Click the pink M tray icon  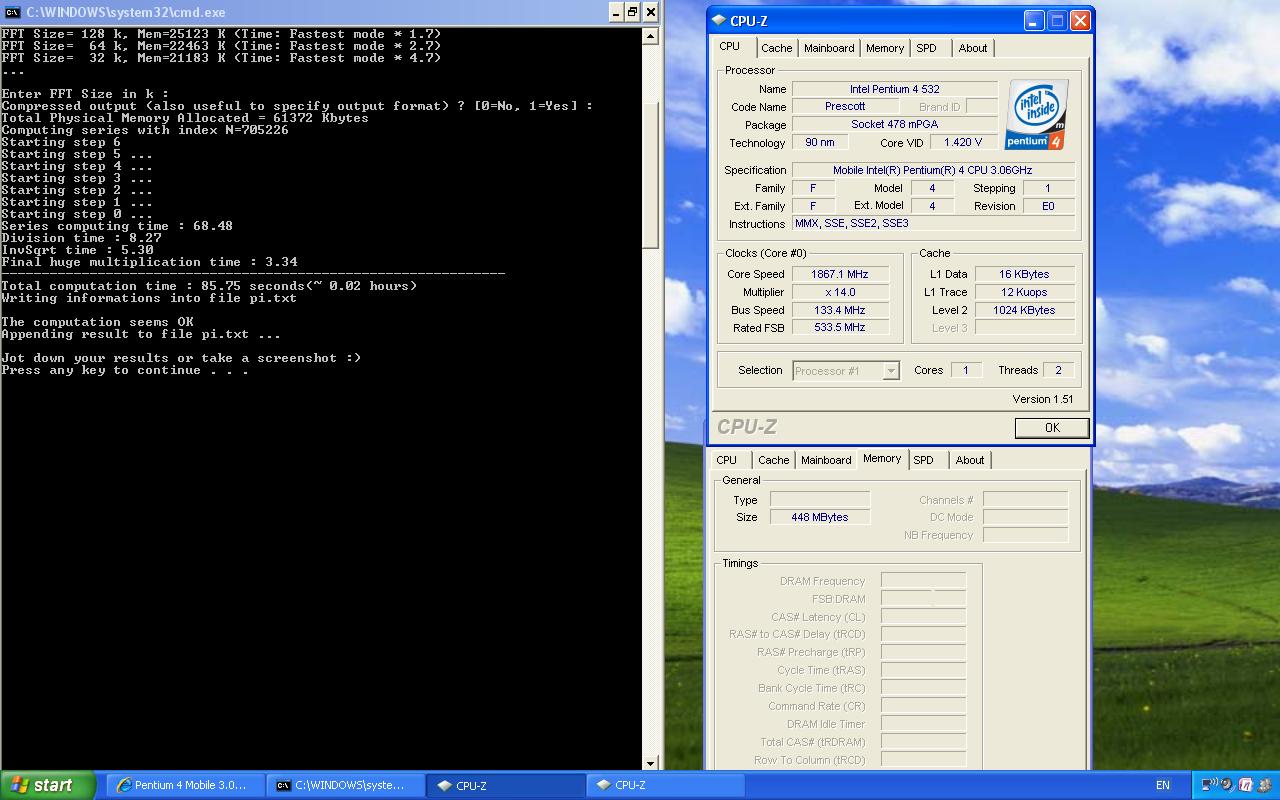(x=1245, y=785)
